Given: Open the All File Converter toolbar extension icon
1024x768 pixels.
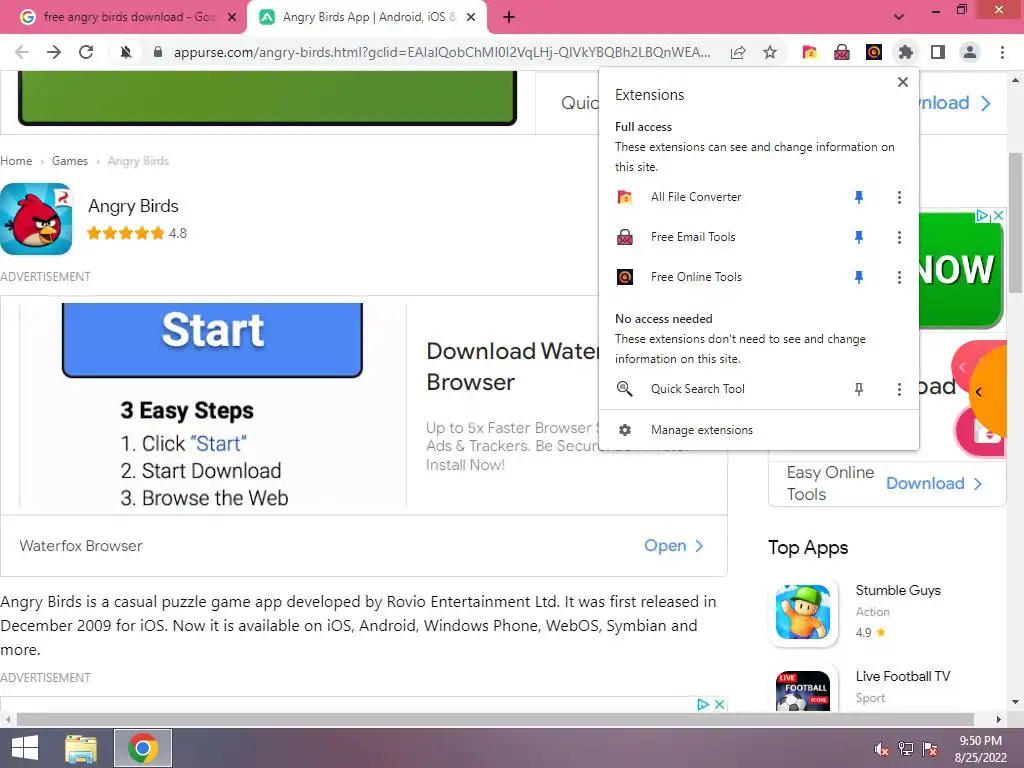Looking at the screenshot, I should [810, 52].
